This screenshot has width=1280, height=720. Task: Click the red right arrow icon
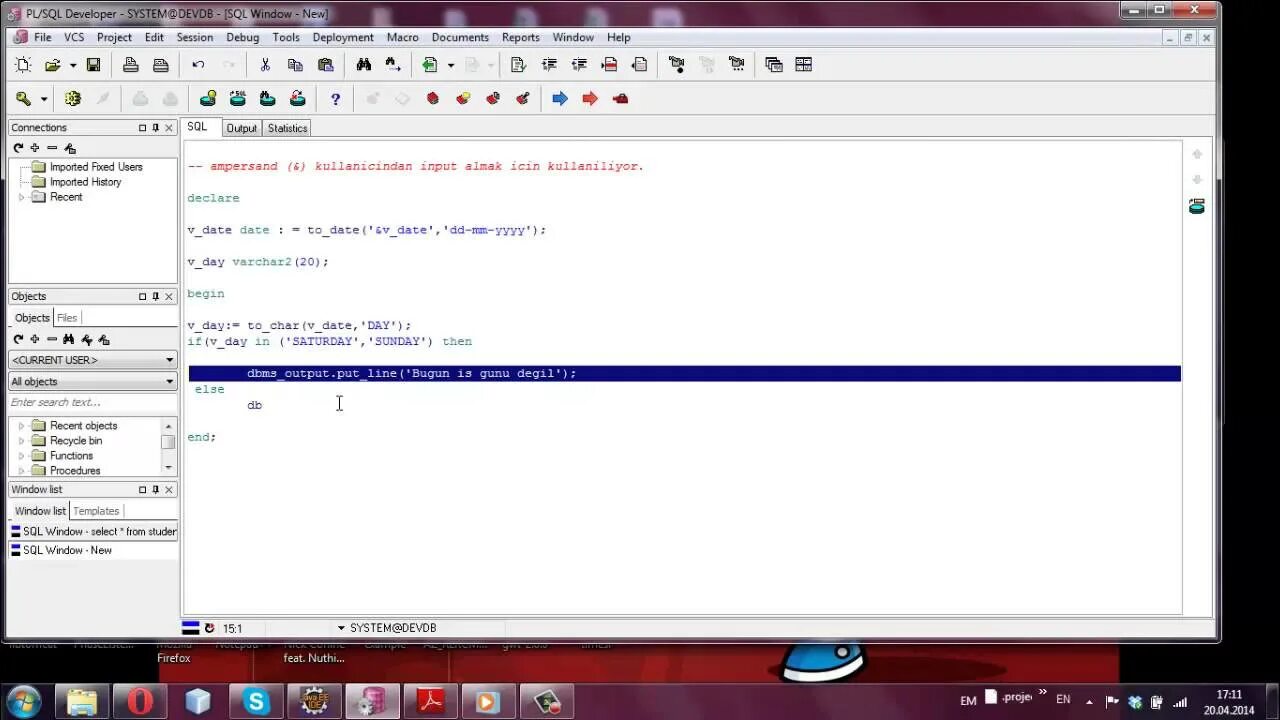point(590,99)
